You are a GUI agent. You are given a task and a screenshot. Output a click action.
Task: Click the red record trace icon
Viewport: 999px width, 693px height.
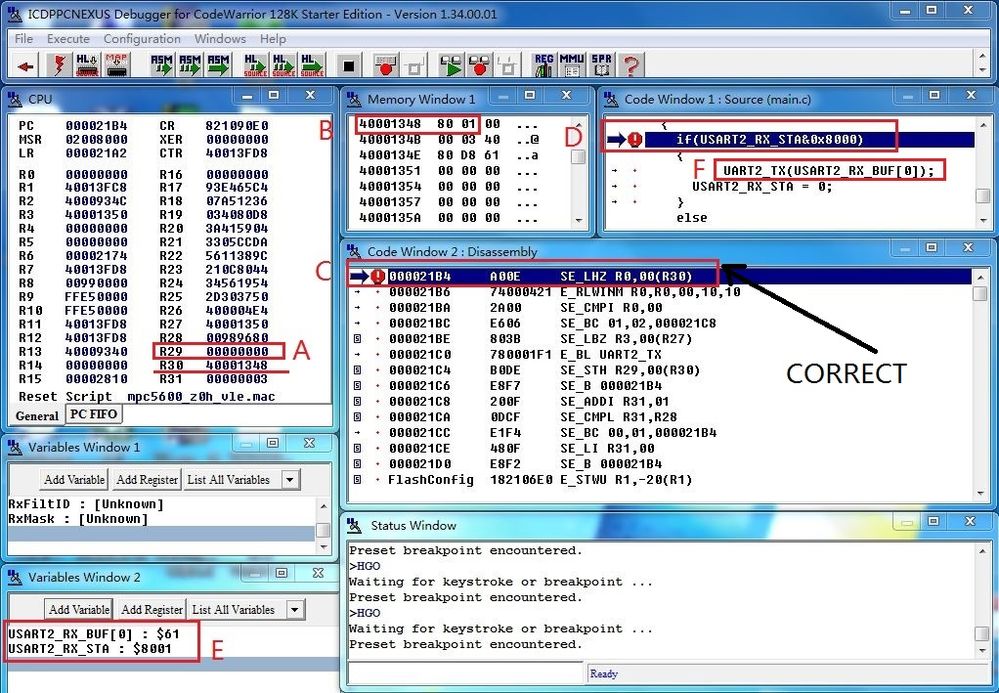click(480, 66)
